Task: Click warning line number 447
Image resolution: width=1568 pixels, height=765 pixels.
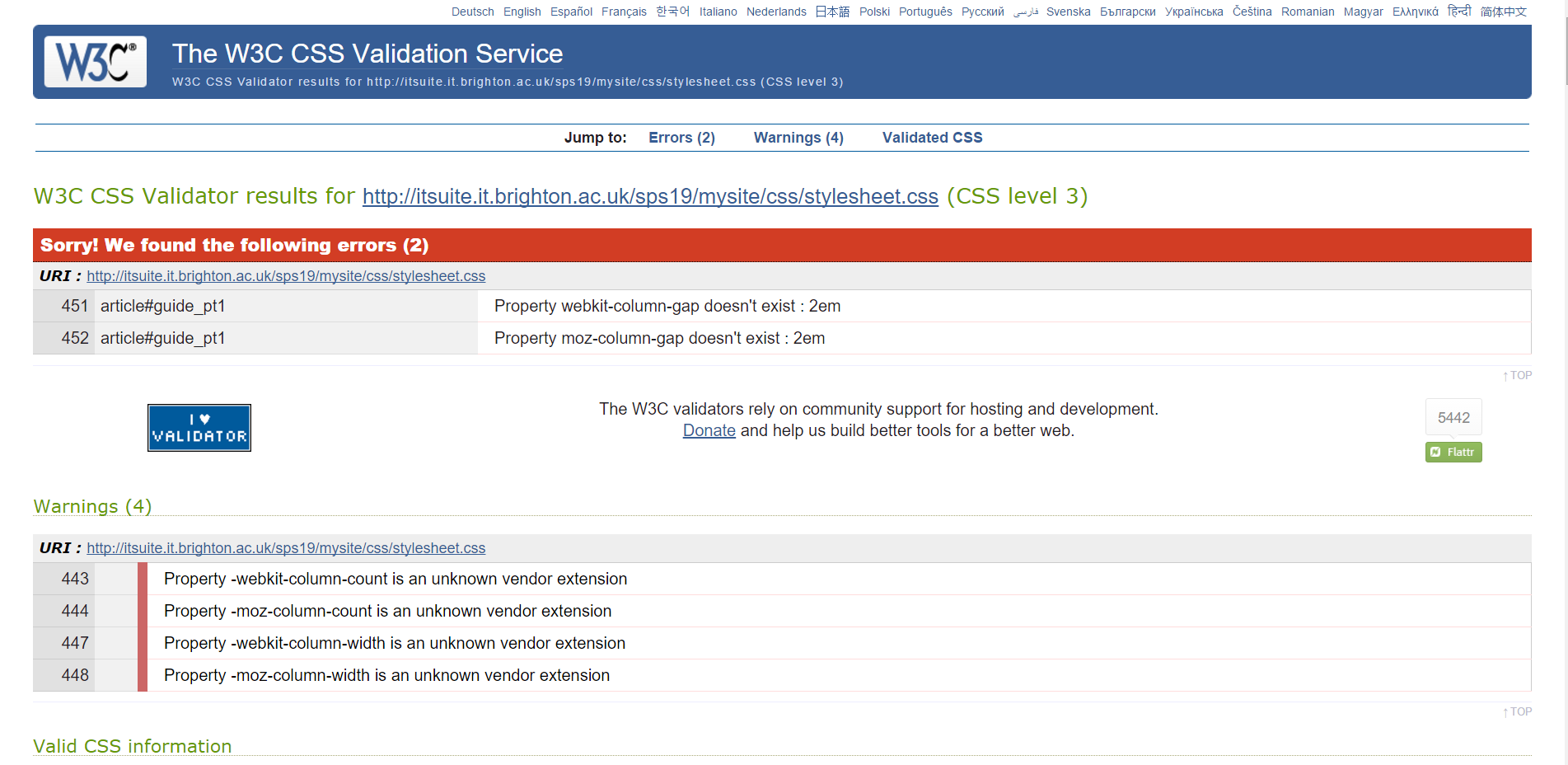Action: [74, 643]
